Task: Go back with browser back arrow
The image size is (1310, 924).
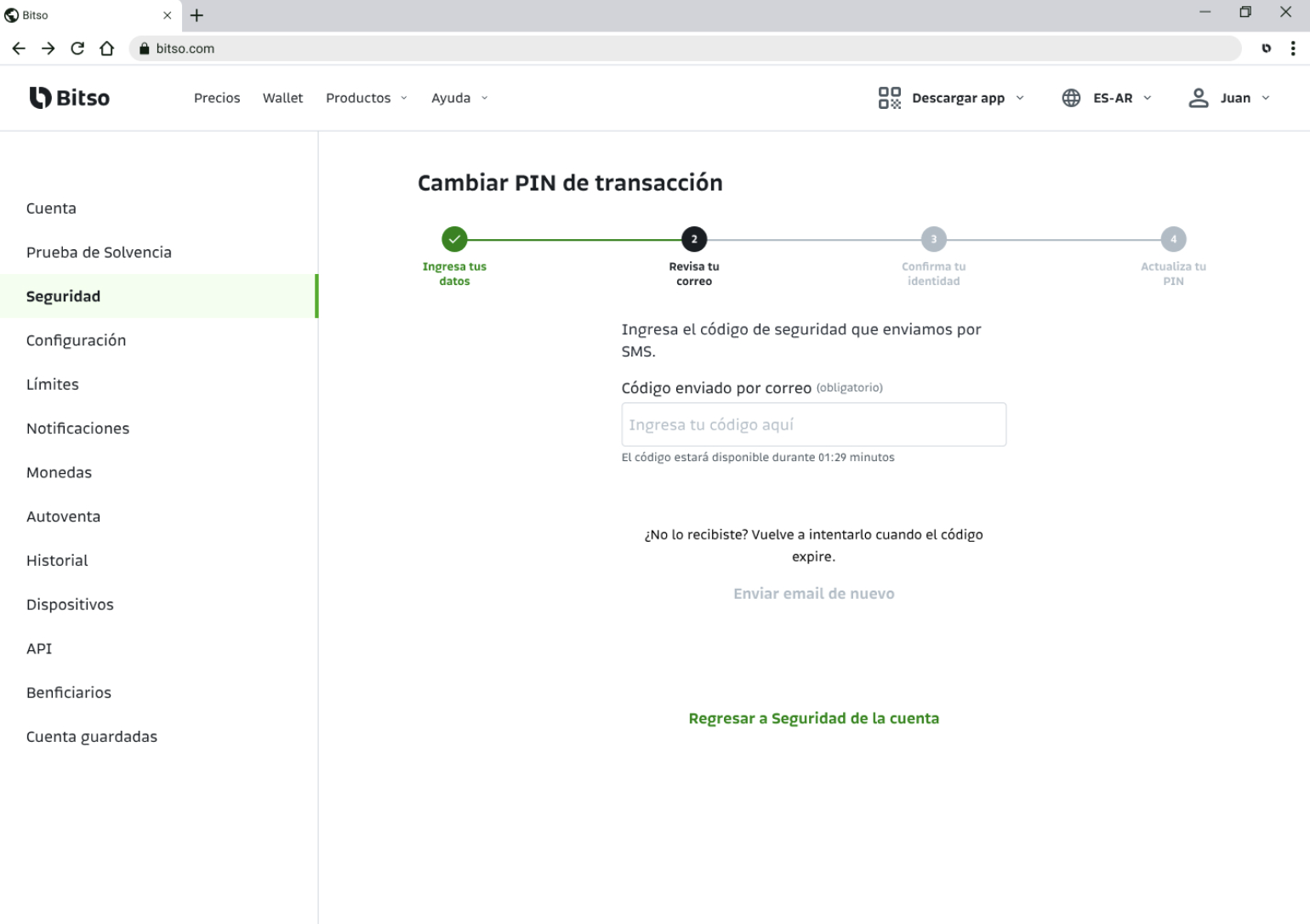Action: (x=19, y=48)
